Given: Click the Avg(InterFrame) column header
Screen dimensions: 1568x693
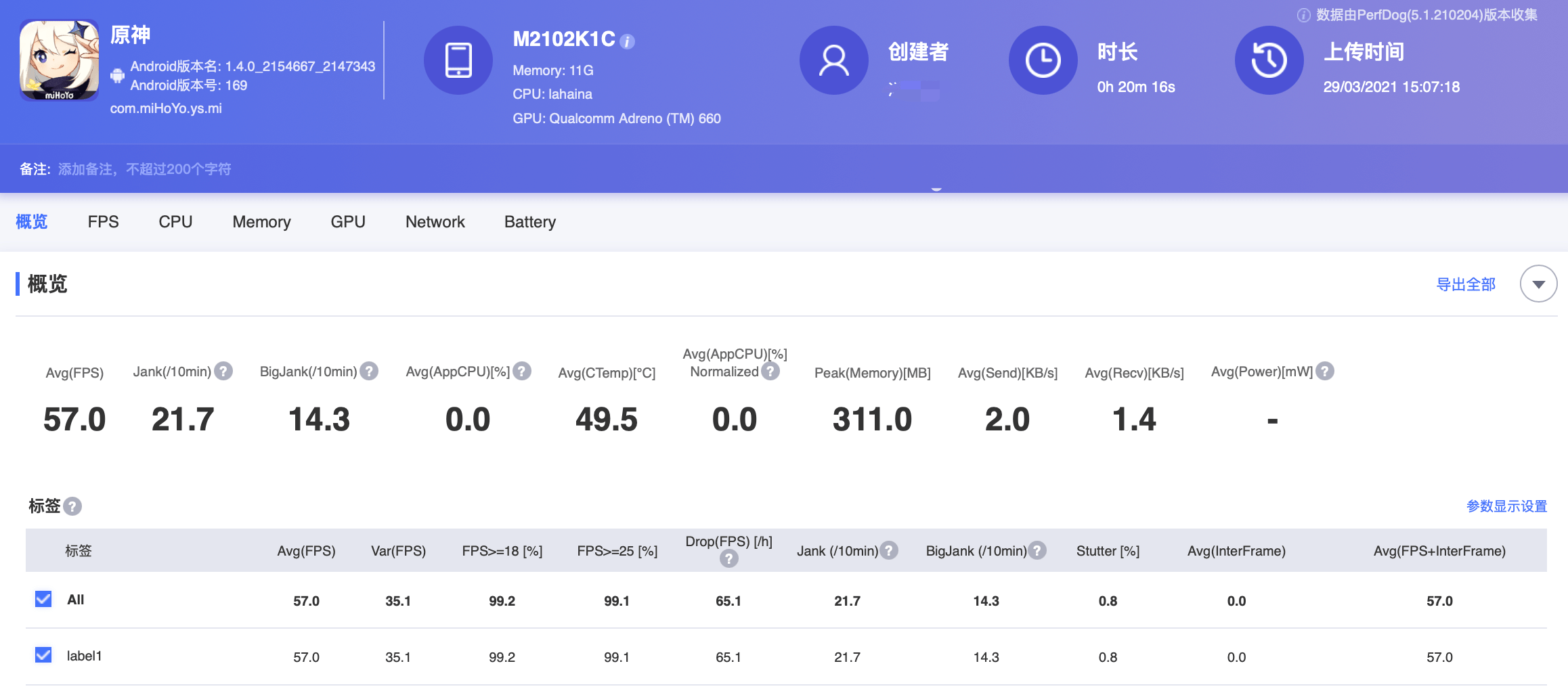Looking at the screenshot, I should (x=1236, y=551).
